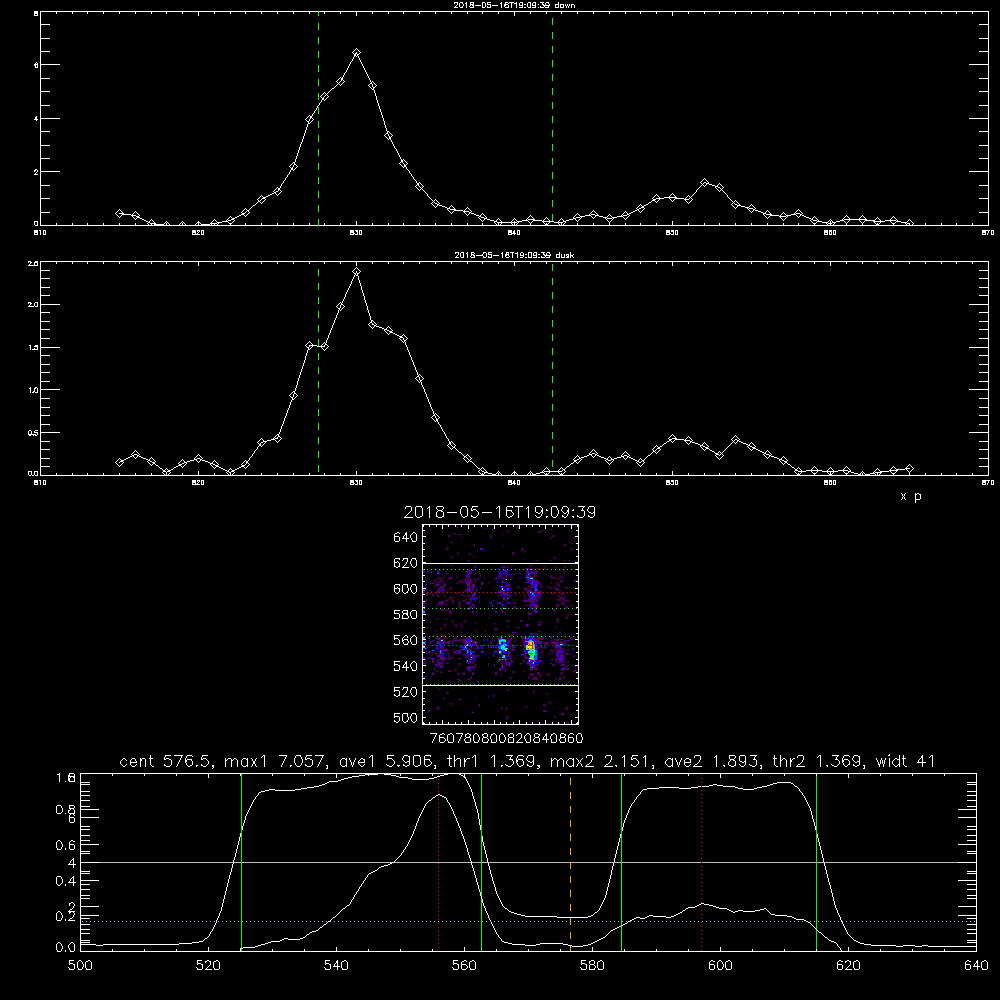The height and width of the screenshot is (1000, 1000).
Task: Click the spectral image heat map
Action: click(x=500, y=624)
